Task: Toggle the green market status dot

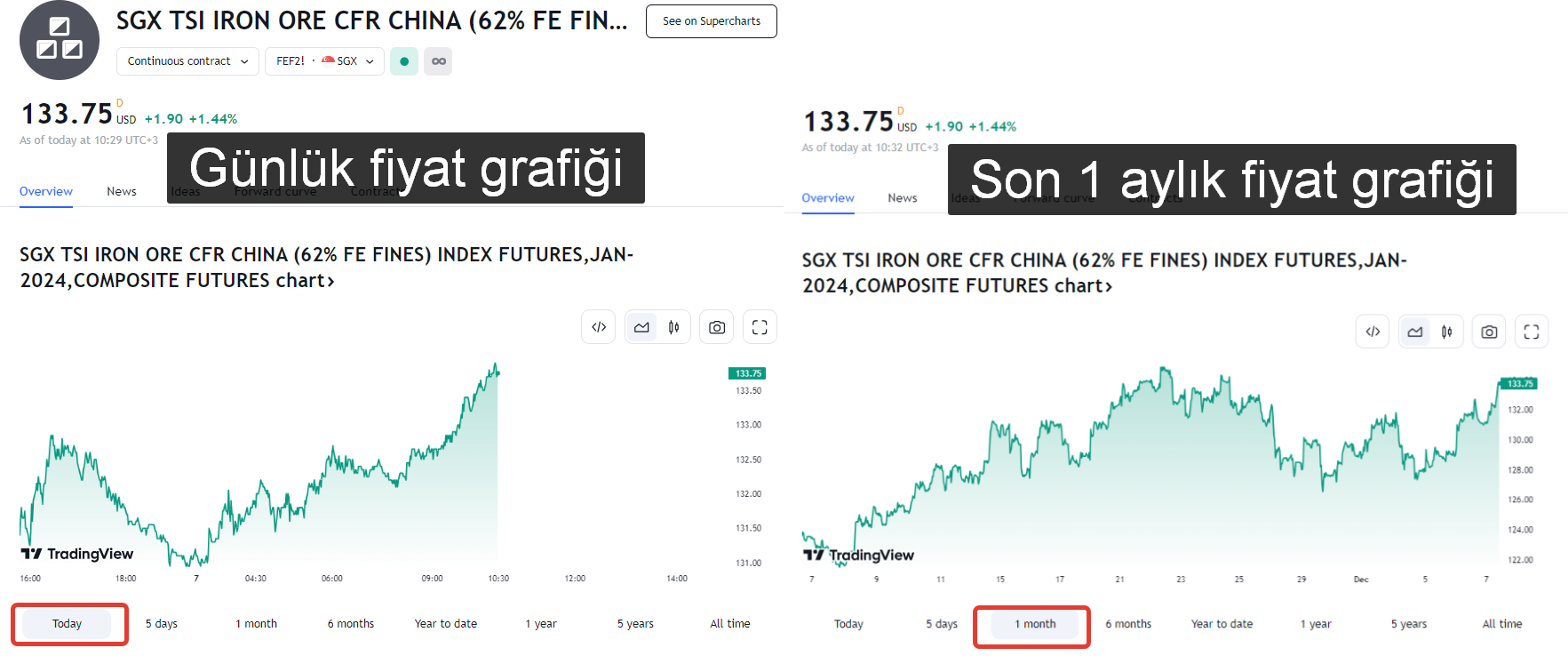Action: tap(404, 61)
